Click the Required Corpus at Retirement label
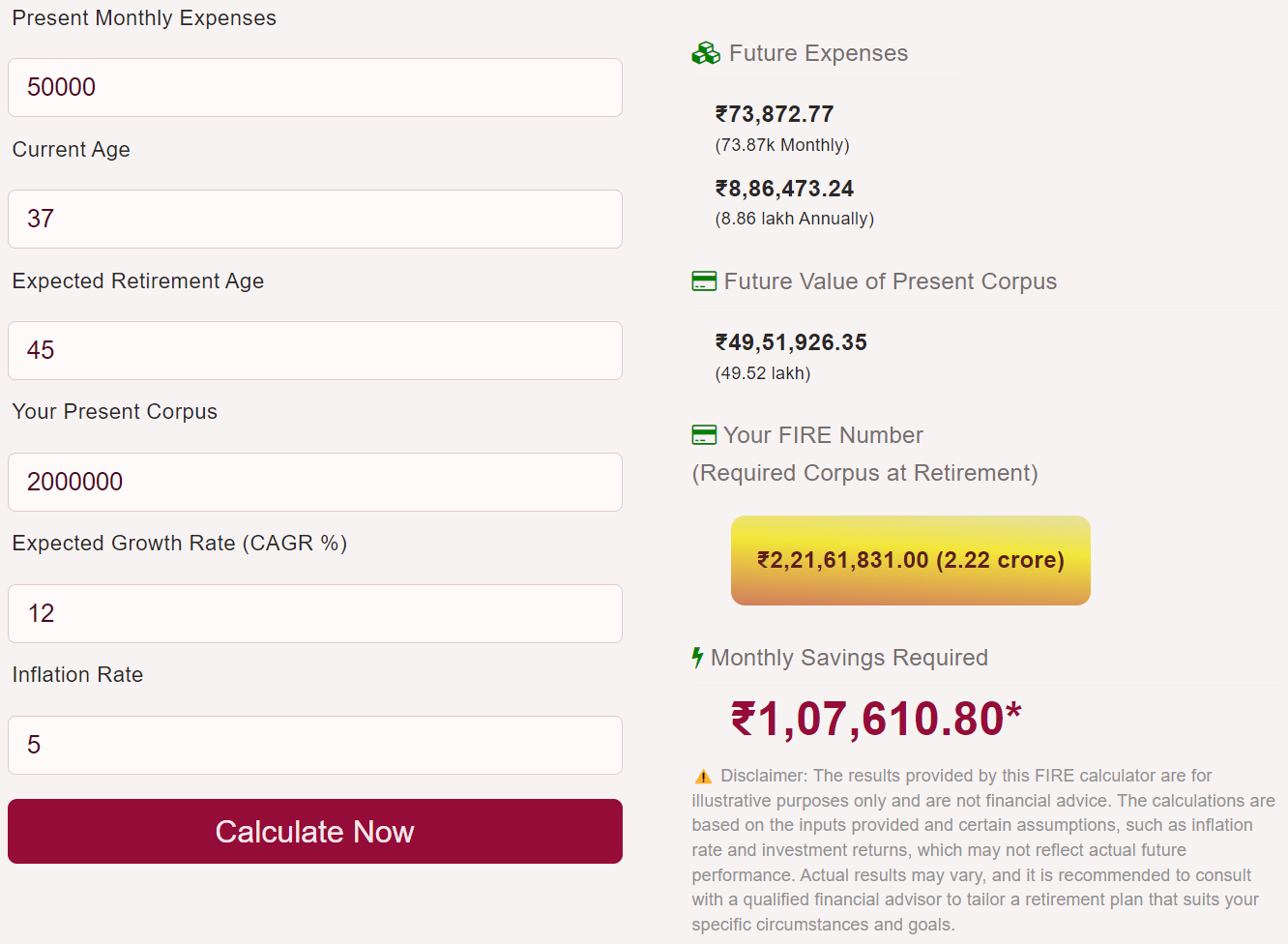 tap(865, 473)
